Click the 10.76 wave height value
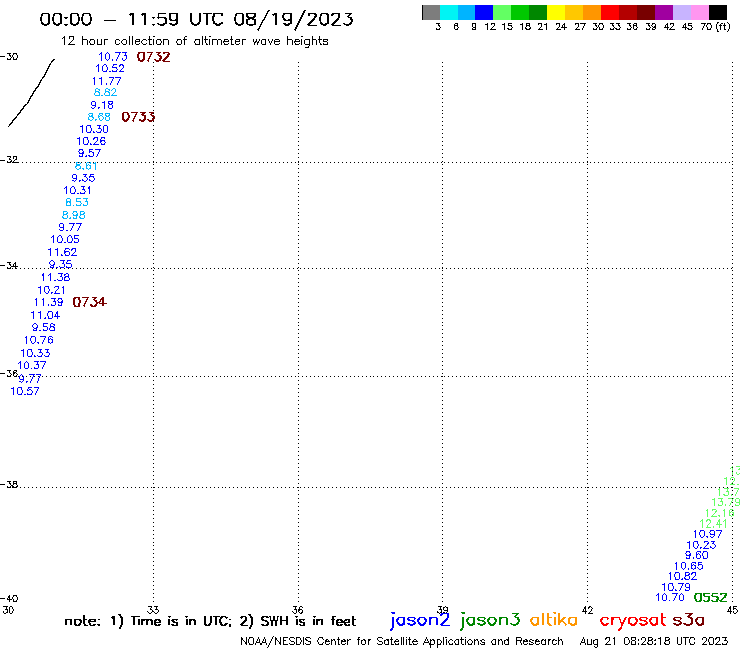This screenshot has width=740, height=650. click(x=39, y=340)
